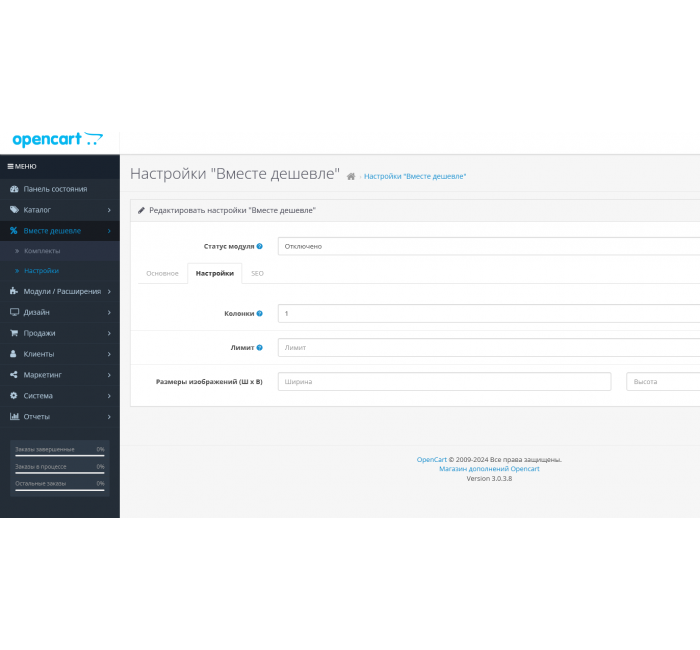700x650 pixels.
Task: Expand the Клиенты menu chevron
Action: 109,354
